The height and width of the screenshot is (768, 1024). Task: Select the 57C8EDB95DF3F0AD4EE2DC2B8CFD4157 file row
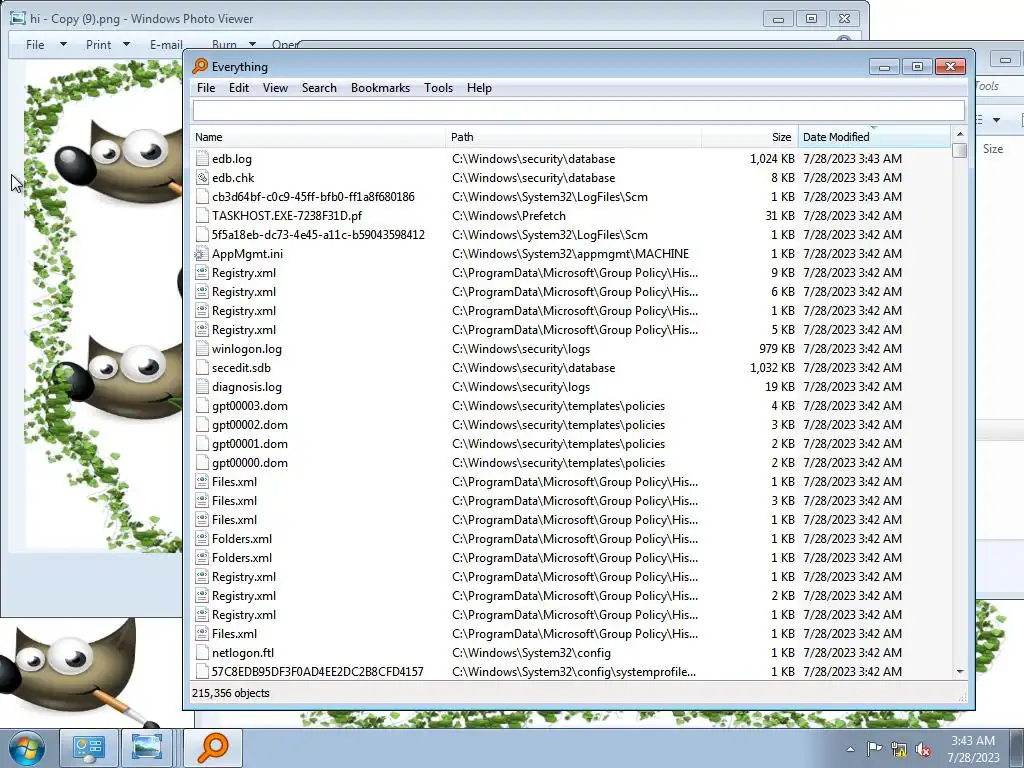coord(571,671)
